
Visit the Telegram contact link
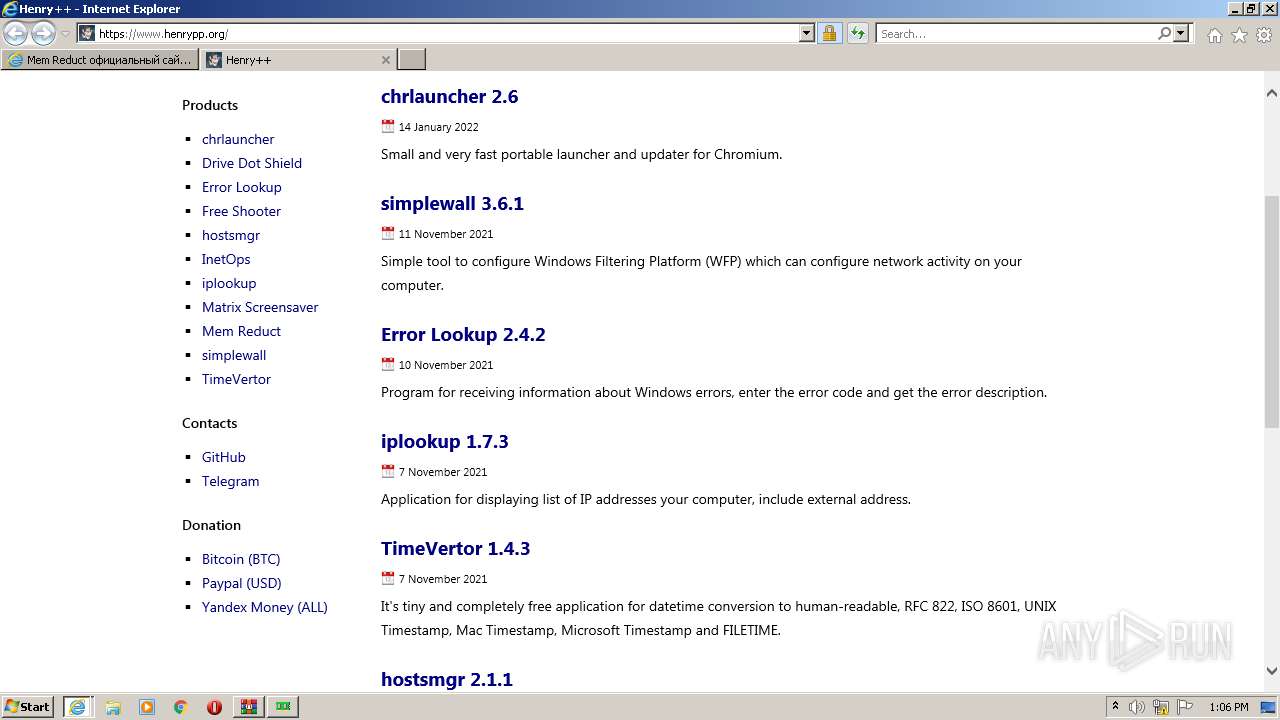coord(230,481)
